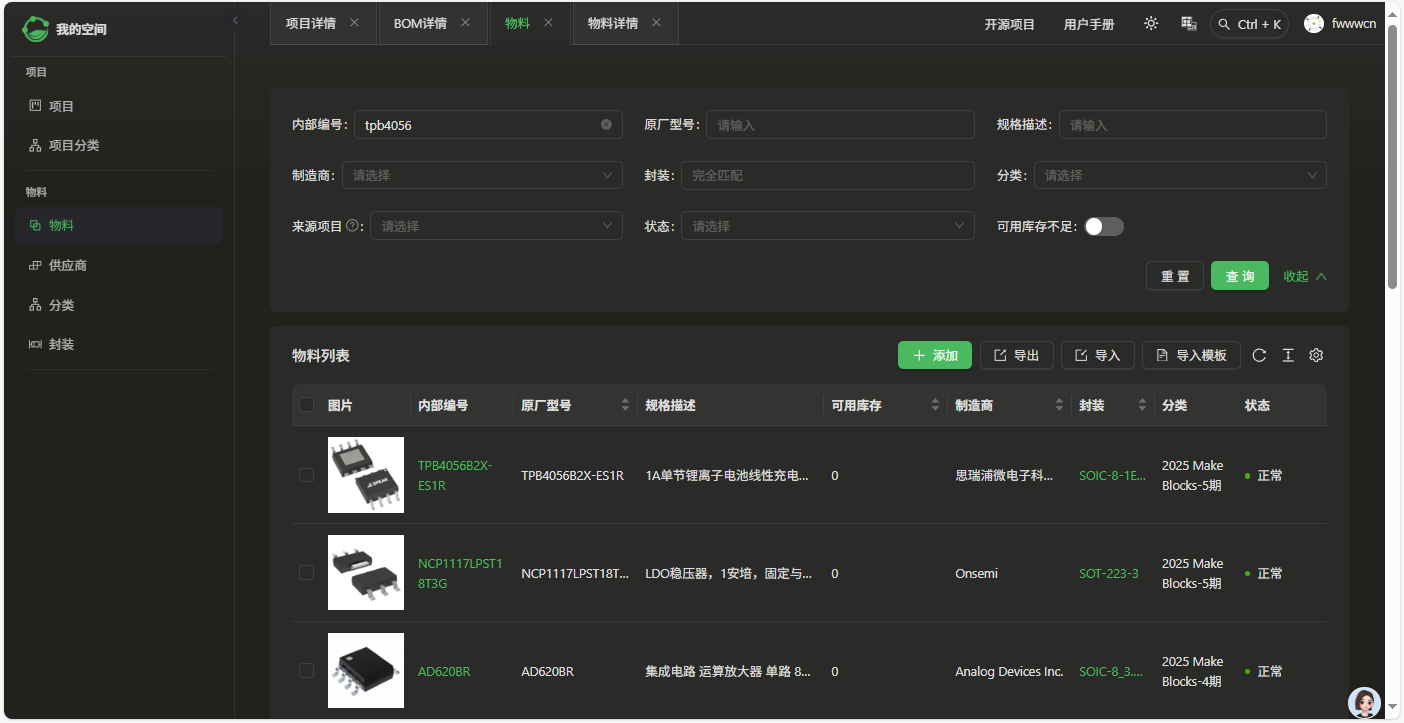Open the 状态 dropdown filter
This screenshot has width=1404, height=723.
point(827,226)
